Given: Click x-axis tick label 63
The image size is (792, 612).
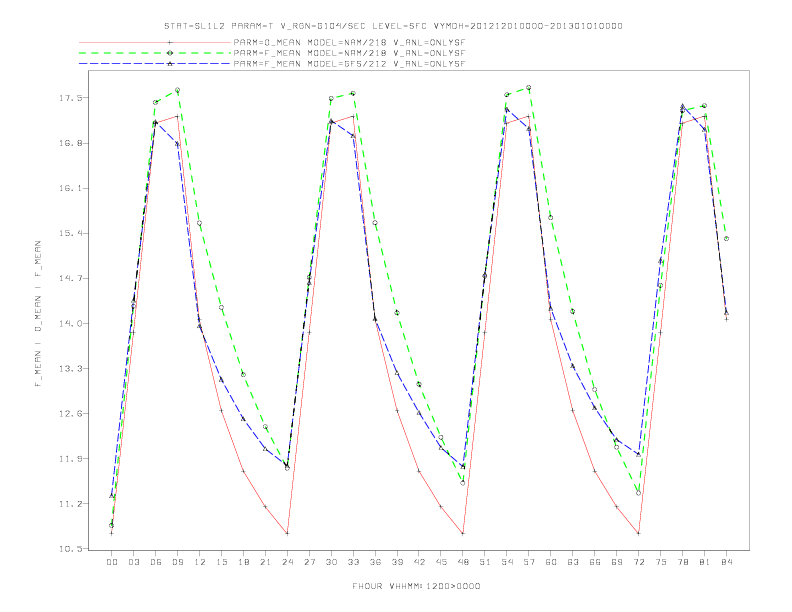Looking at the screenshot, I should tap(573, 562).
